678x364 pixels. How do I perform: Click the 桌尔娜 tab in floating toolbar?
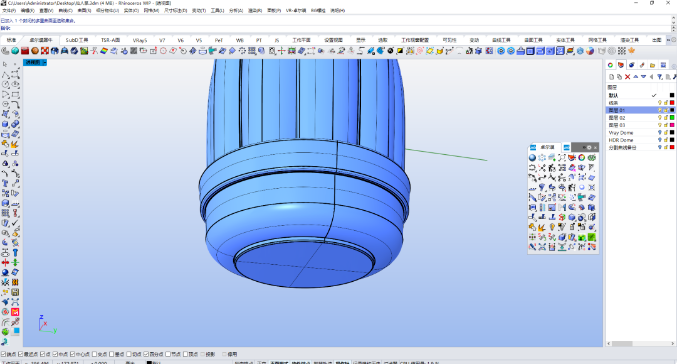pos(547,147)
